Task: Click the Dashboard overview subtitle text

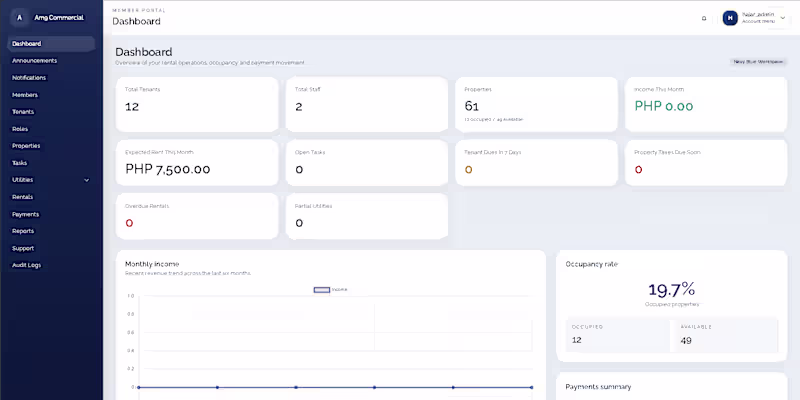Action: tap(210, 63)
